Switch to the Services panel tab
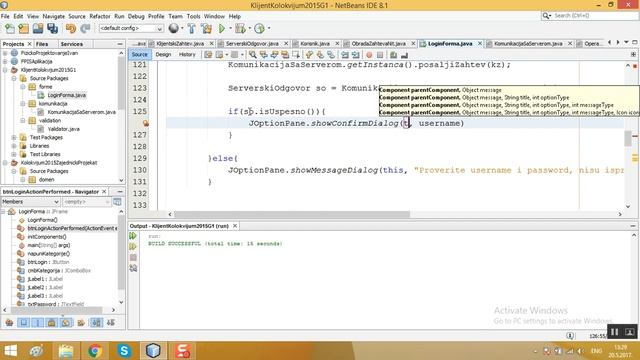 pos(71,44)
